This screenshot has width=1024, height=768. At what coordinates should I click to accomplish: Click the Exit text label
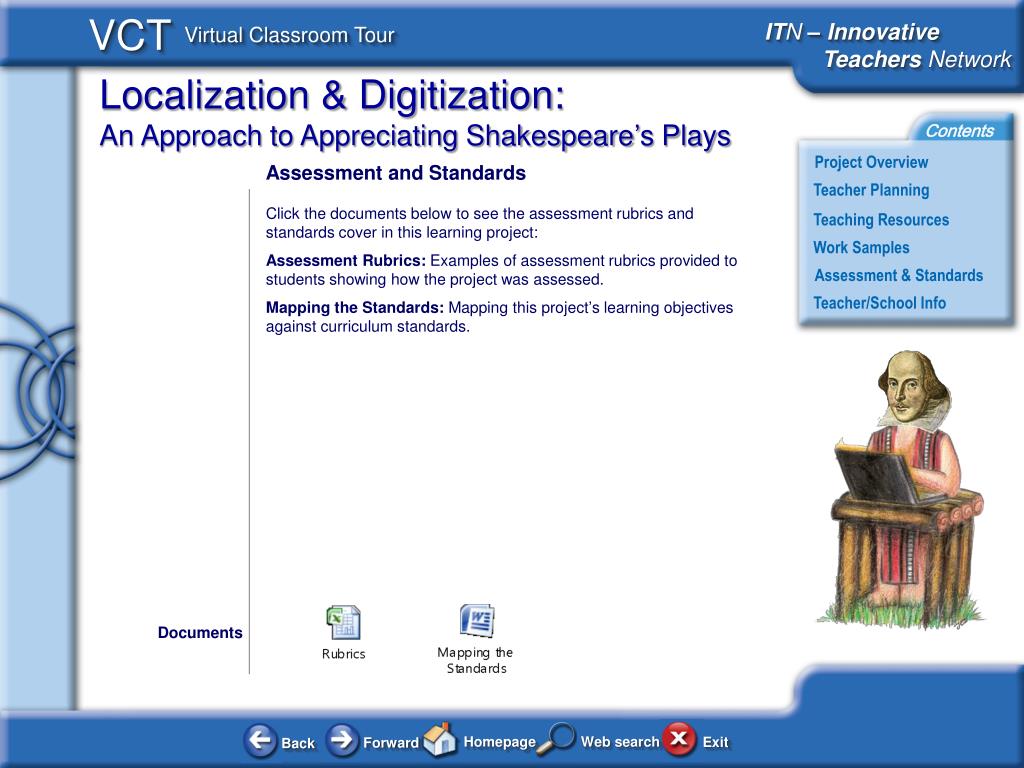pyautogui.click(x=715, y=742)
